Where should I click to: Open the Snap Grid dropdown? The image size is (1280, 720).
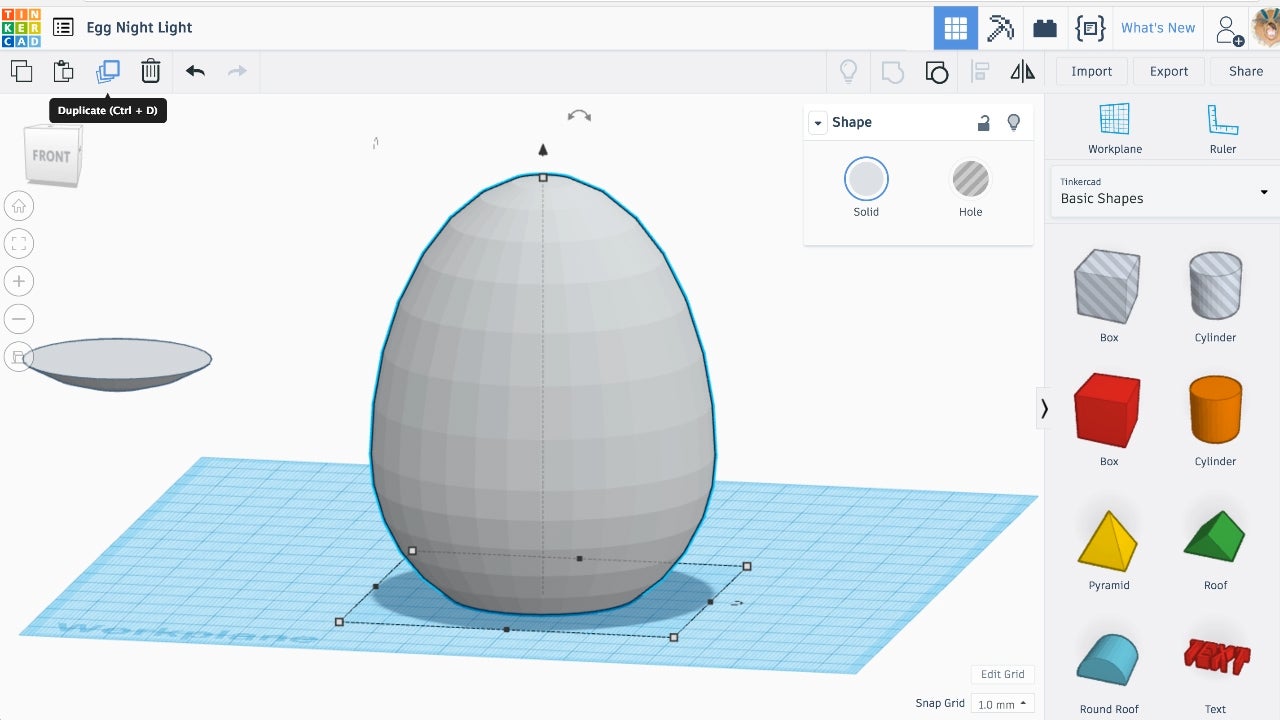click(1002, 704)
